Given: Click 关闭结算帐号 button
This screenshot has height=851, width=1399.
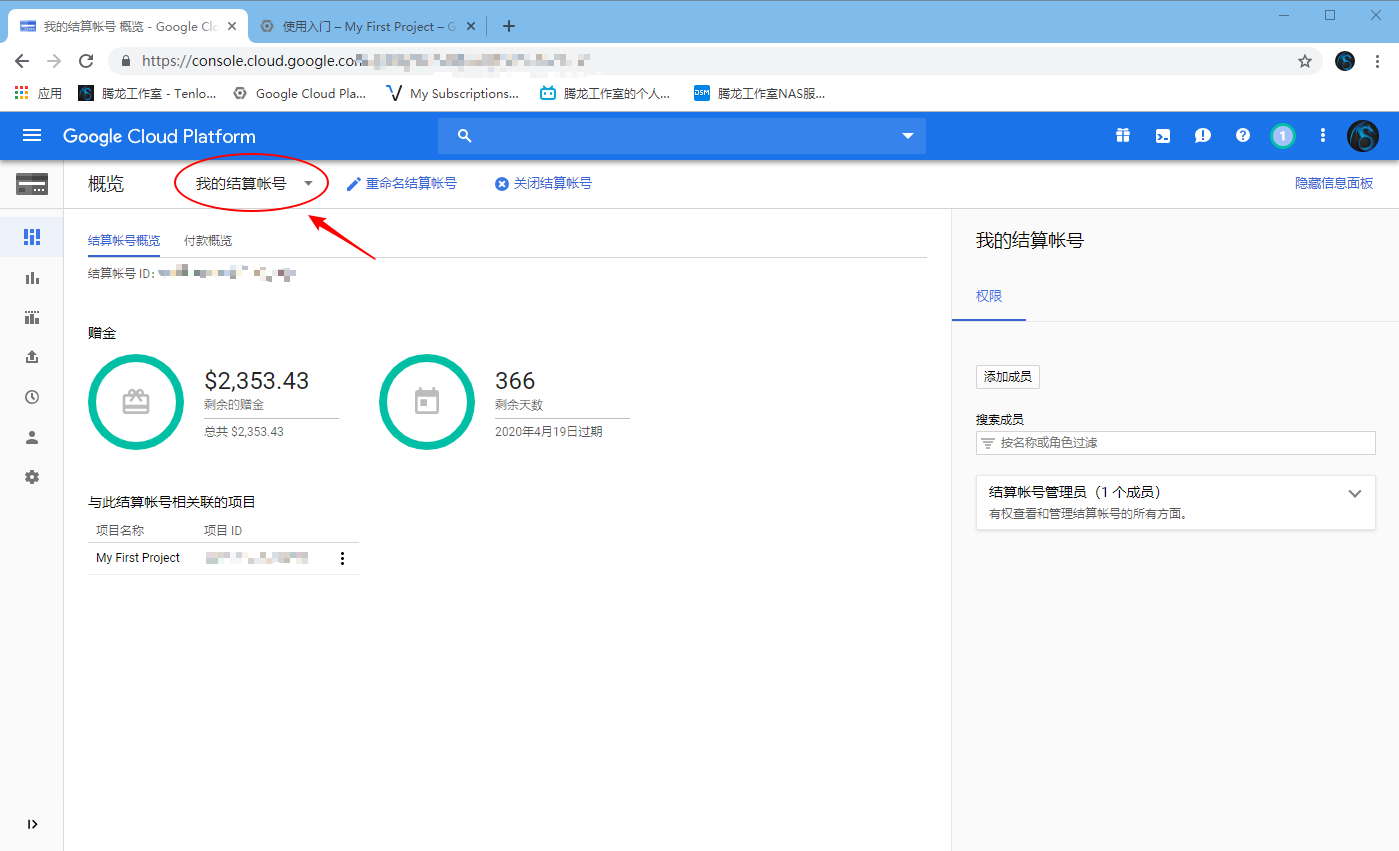Looking at the screenshot, I should pos(543,184).
